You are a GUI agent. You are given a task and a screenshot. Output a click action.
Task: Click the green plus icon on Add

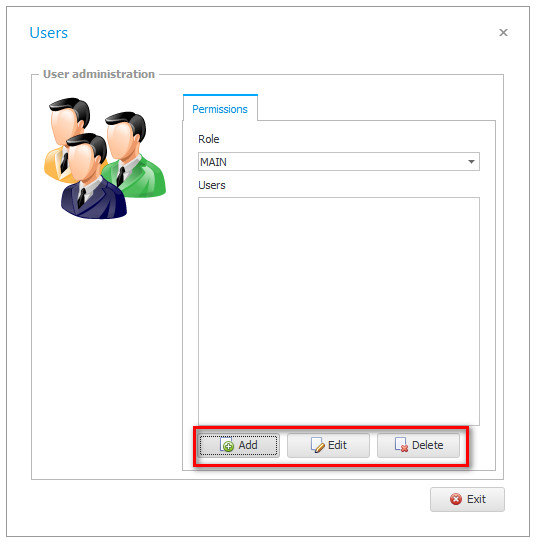(227, 445)
